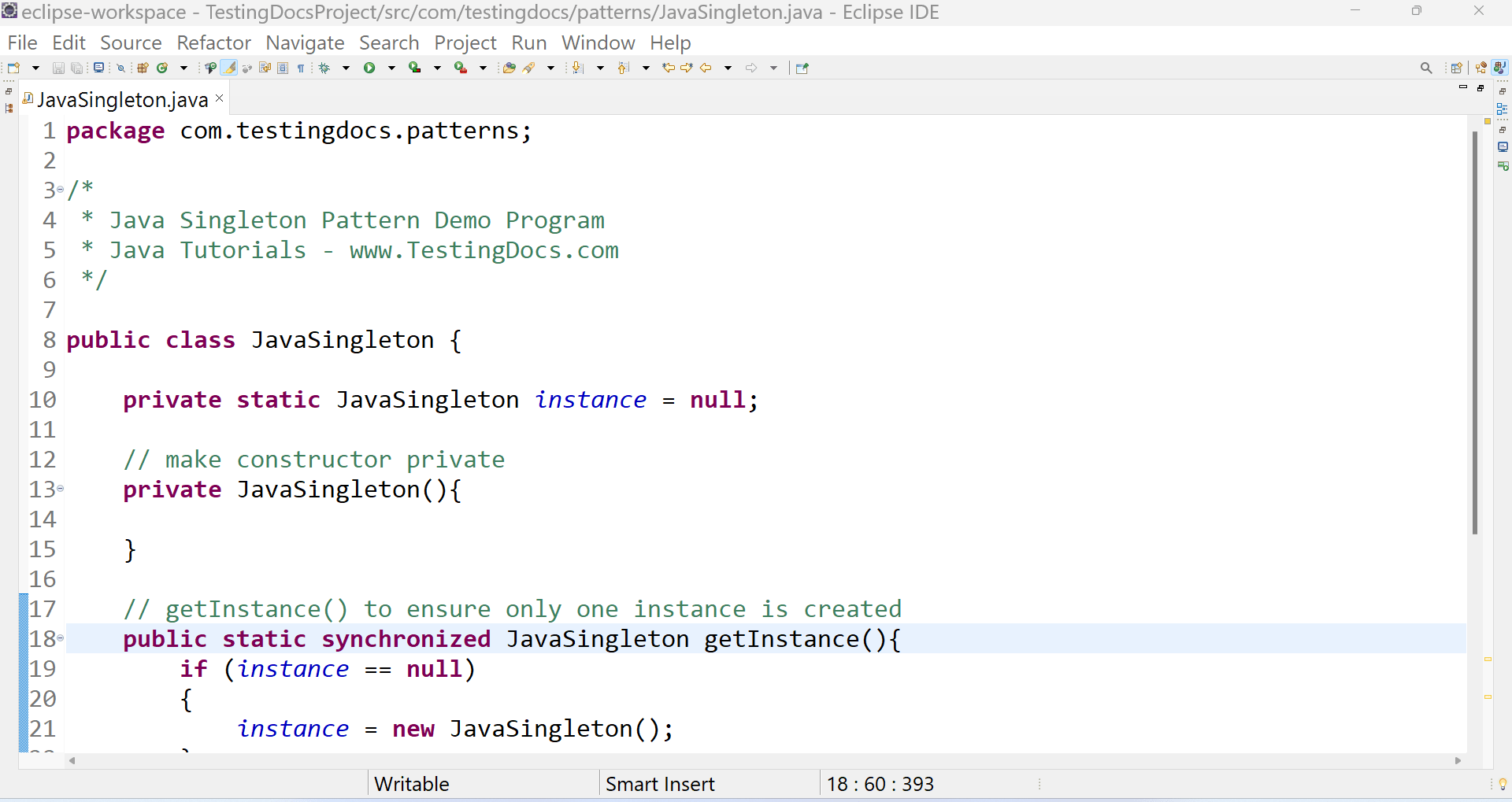Image resolution: width=1512 pixels, height=802 pixels.
Task: Toggle Smart Insert mode
Action: pyautogui.click(x=659, y=783)
